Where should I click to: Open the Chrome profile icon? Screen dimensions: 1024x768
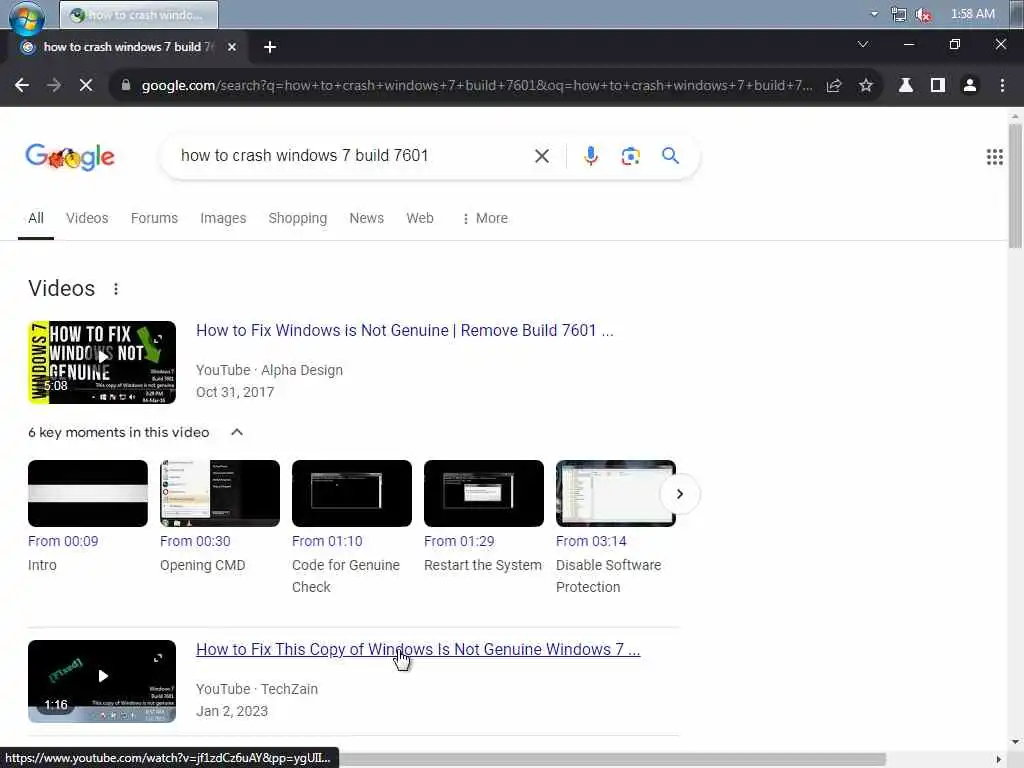click(x=970, y=86)
